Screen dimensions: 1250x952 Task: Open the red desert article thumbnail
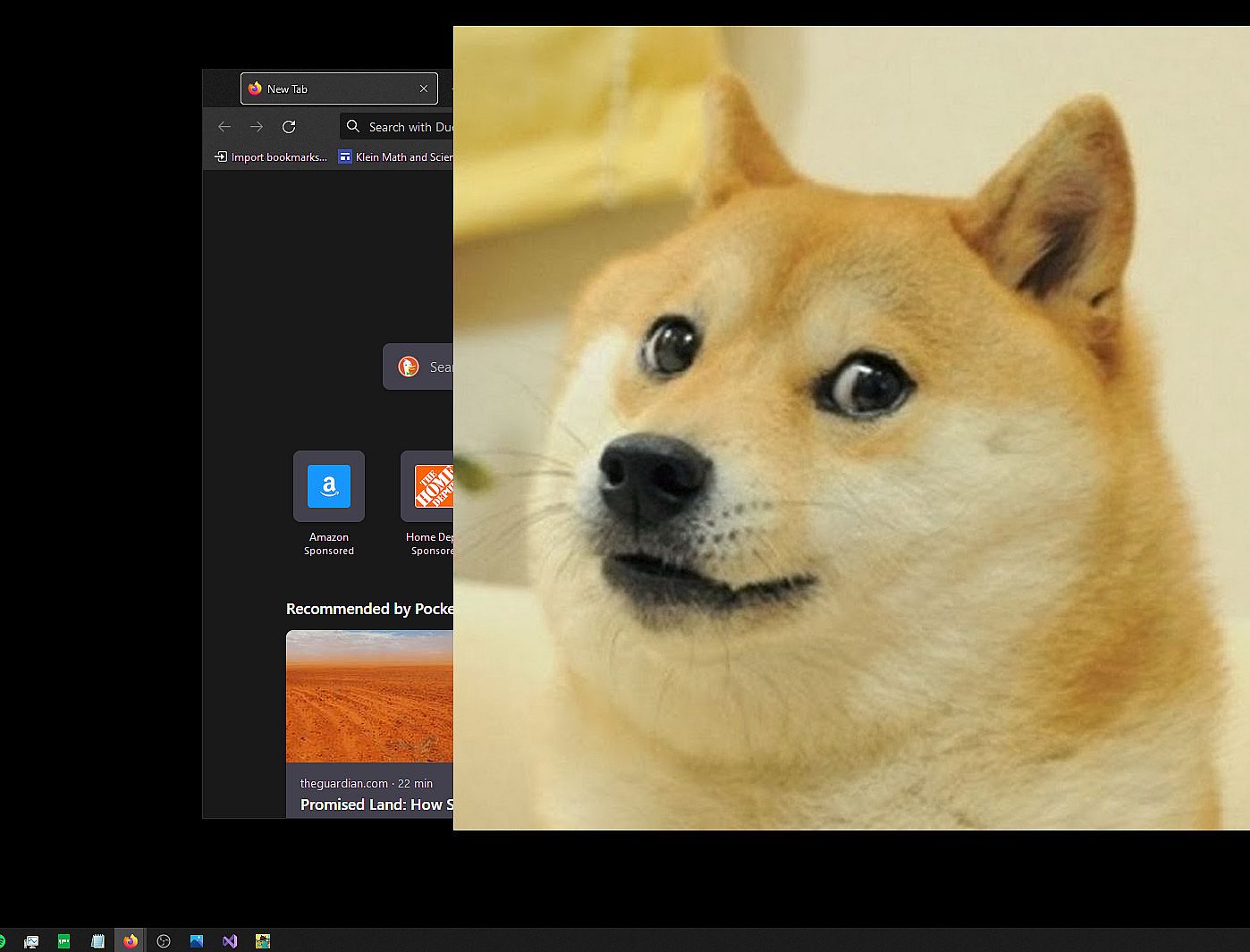click(x=369, y=696)
